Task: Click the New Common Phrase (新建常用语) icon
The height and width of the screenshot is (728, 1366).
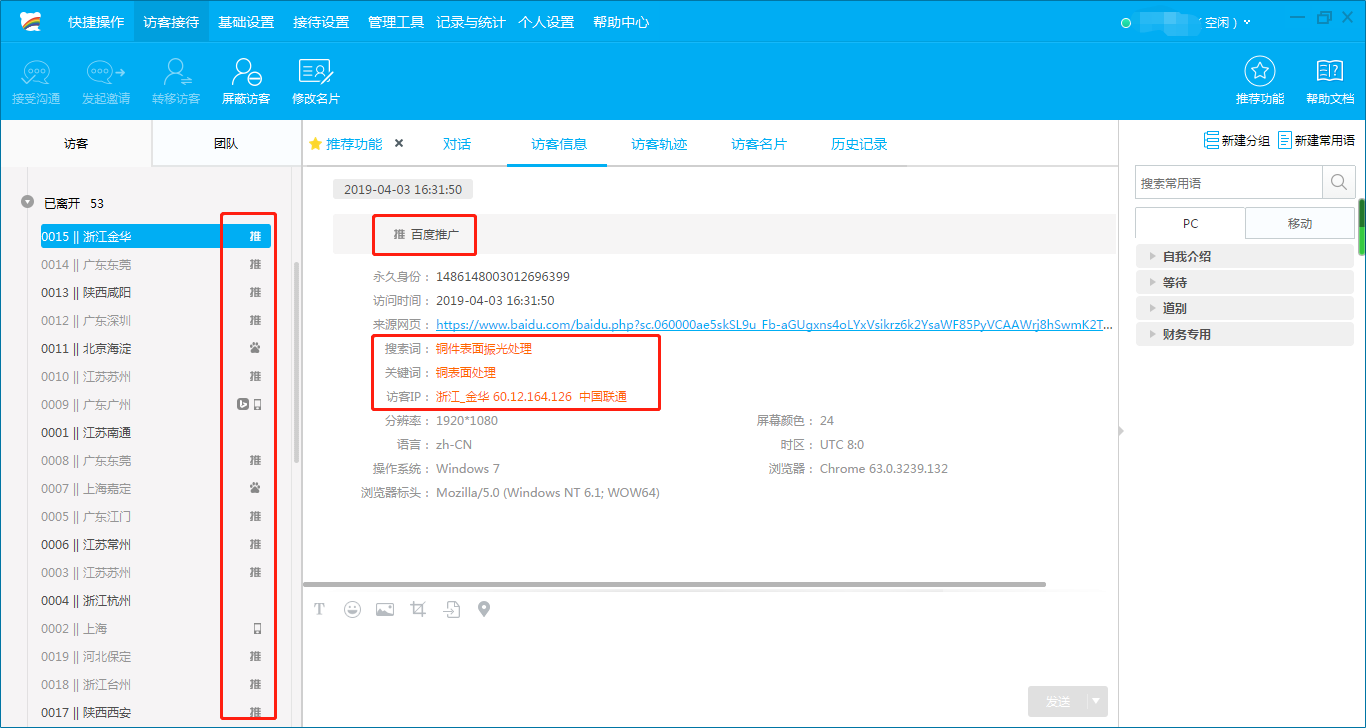Action: (x=1285, y=141)
